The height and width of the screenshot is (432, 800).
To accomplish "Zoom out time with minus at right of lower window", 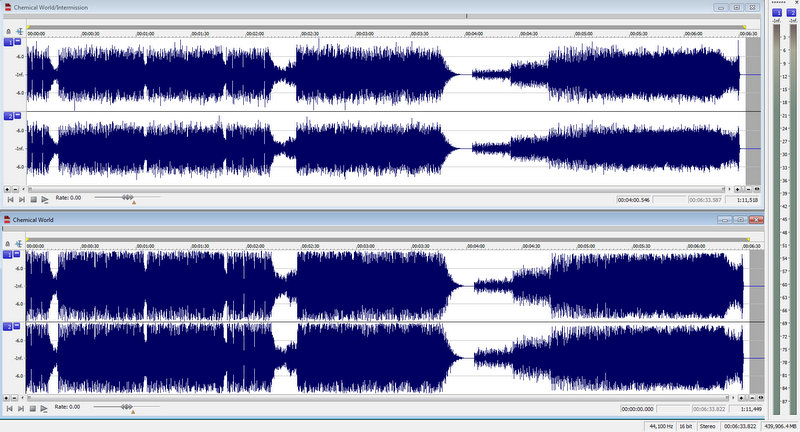I will [752, 398].
